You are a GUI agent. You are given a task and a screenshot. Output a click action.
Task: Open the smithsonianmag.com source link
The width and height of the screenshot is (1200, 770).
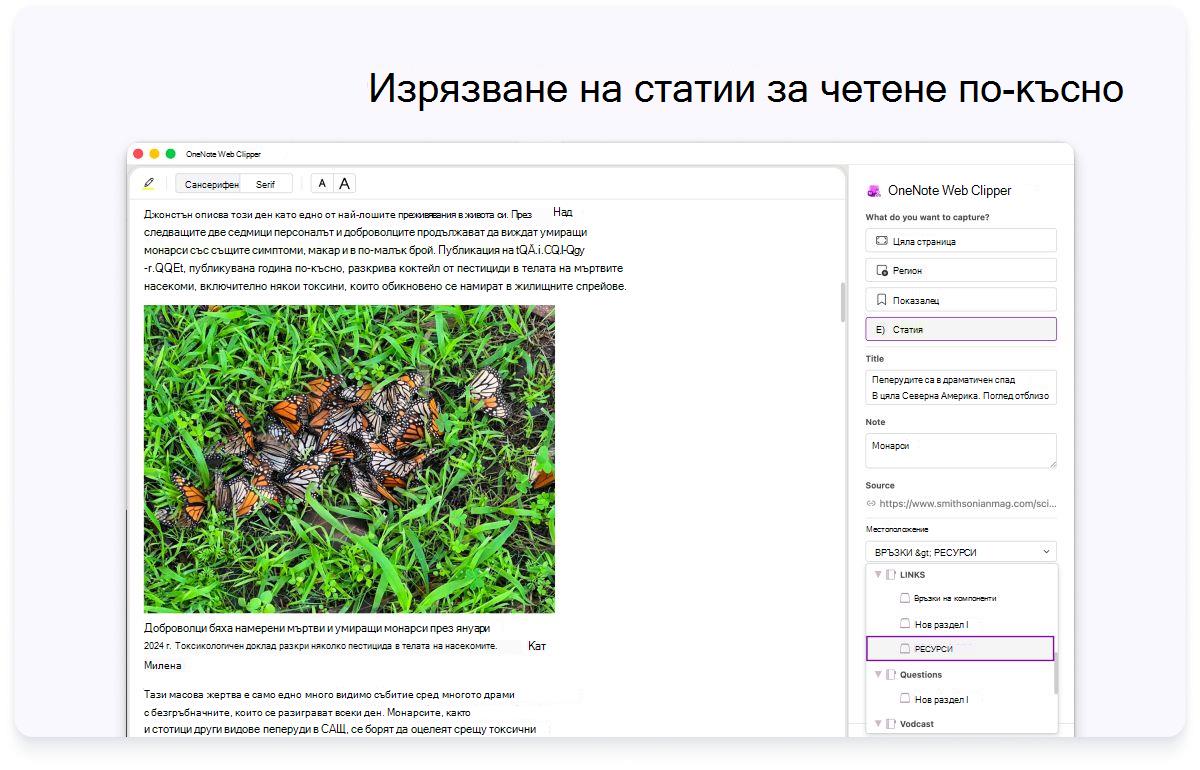coord(968,504)
